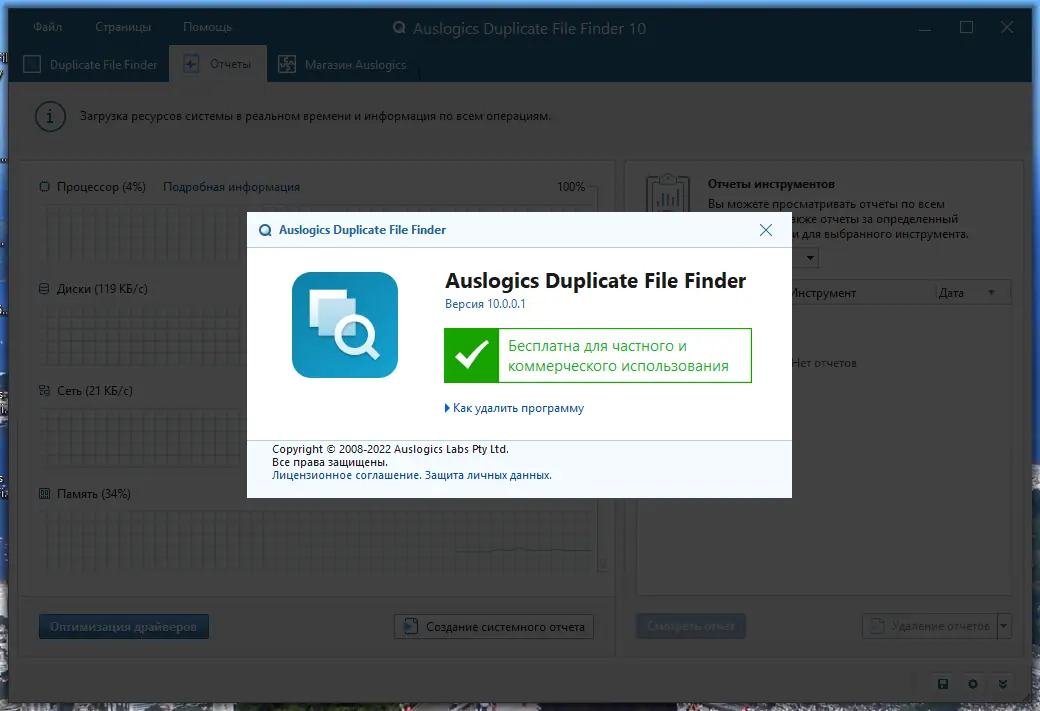Click the Процессор chip icon

point(44,186)
